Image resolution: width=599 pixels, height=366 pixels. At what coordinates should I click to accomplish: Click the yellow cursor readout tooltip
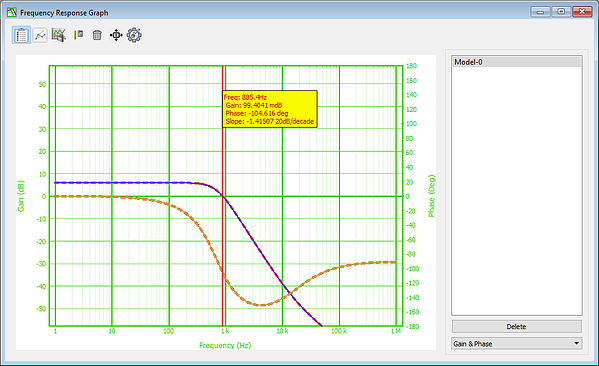click(270, 109)
